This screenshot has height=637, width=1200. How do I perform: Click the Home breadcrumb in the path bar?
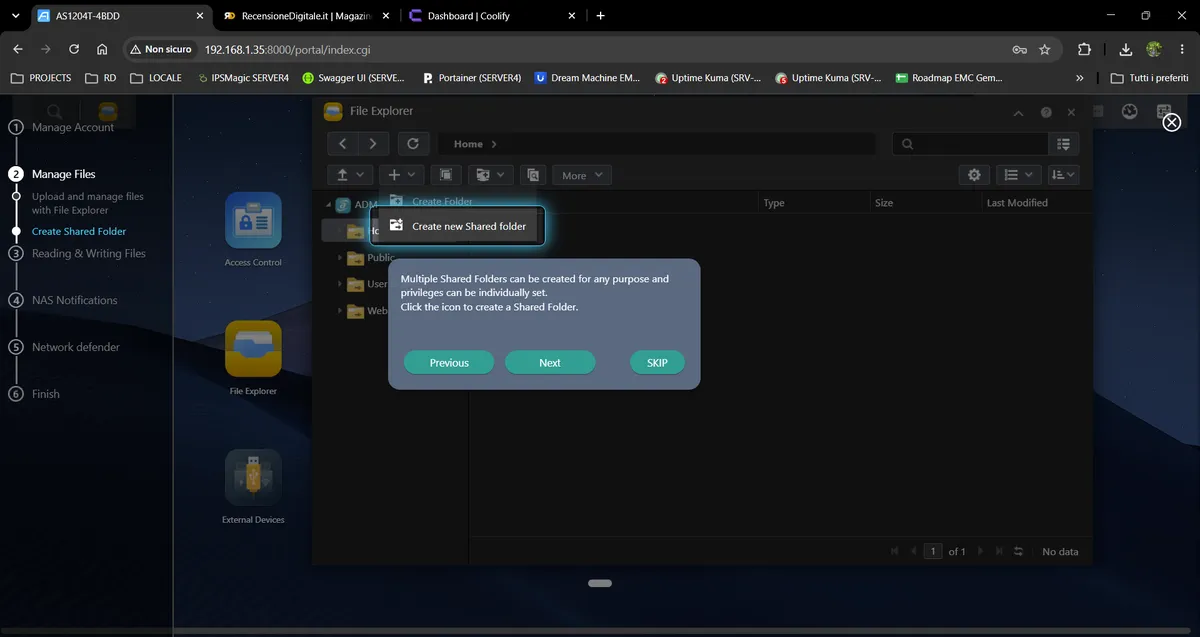pos(468,144)
